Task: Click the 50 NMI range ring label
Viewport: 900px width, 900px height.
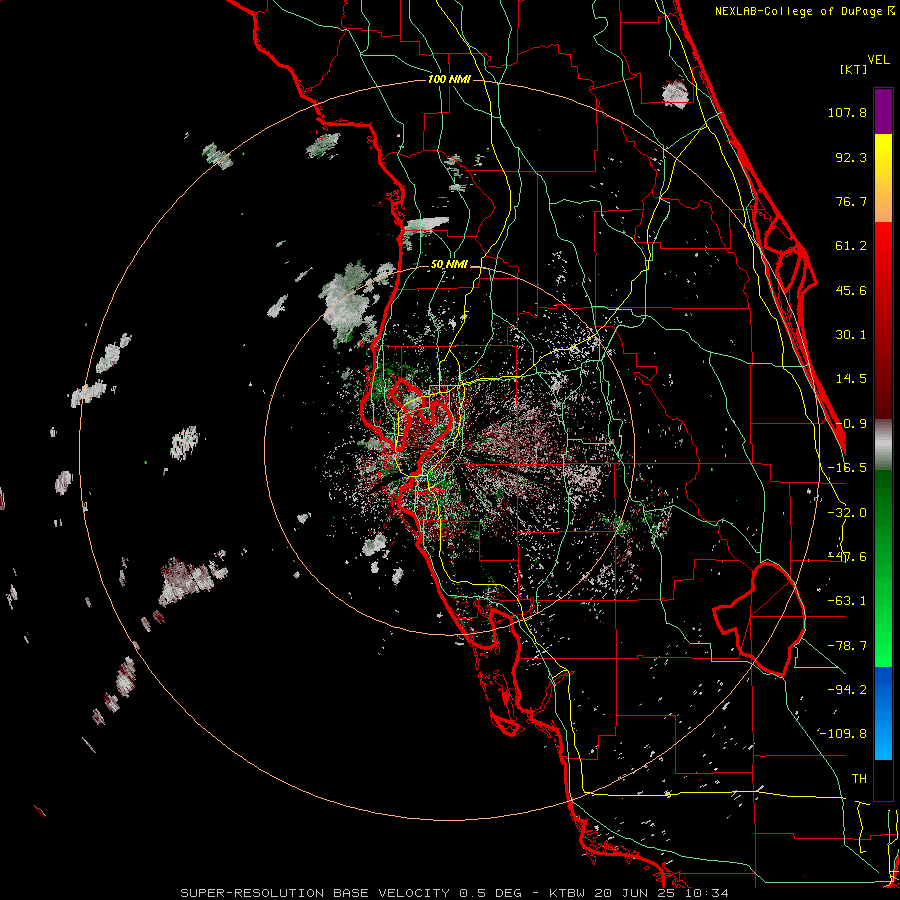Action: point(449,265)
